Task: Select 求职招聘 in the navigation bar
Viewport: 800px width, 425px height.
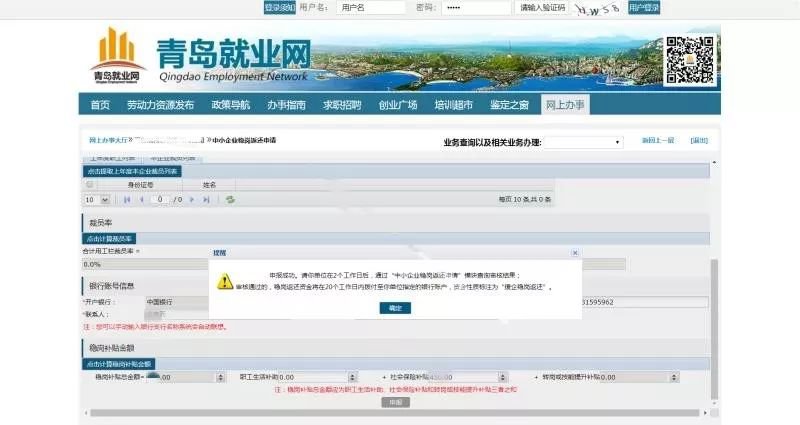Action: point(342,105)
